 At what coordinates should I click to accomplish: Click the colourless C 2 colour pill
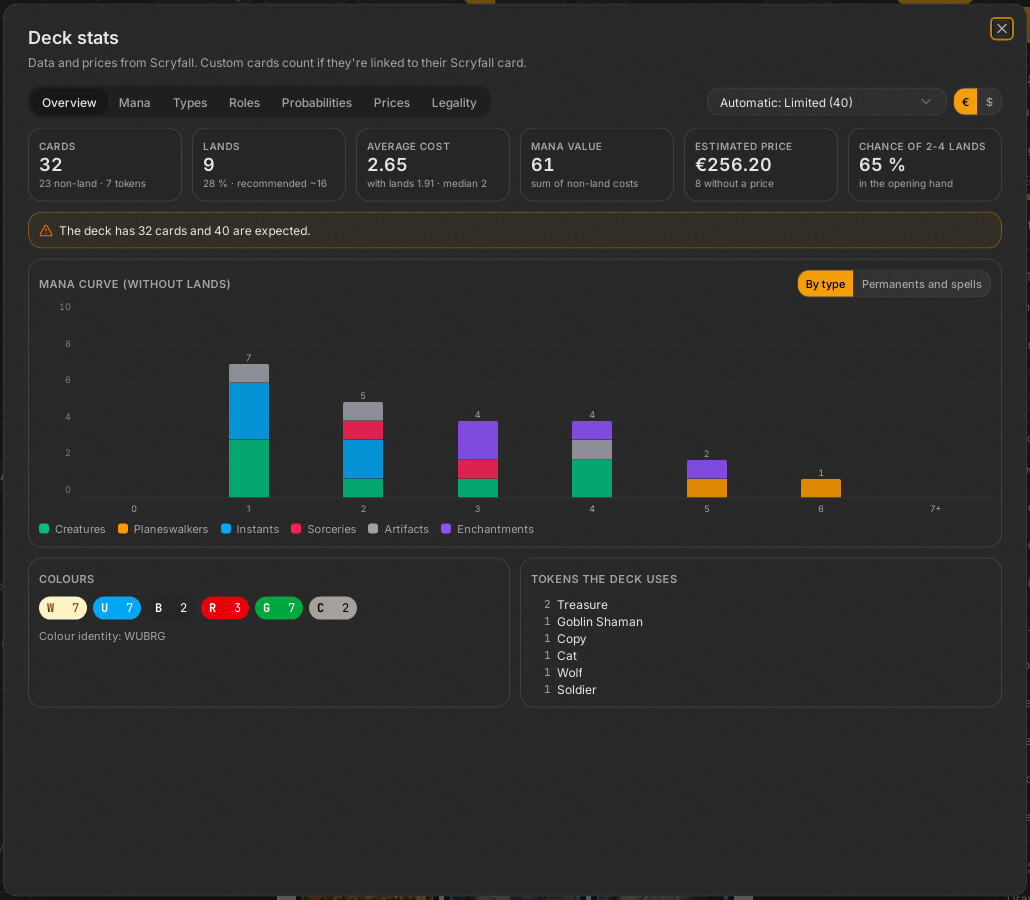[333, 608]
